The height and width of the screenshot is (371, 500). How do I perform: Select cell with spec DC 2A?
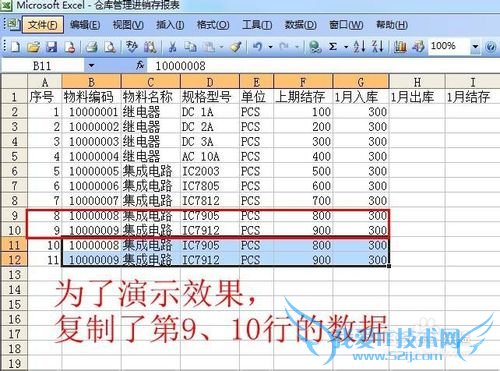(x=210, y=127)
